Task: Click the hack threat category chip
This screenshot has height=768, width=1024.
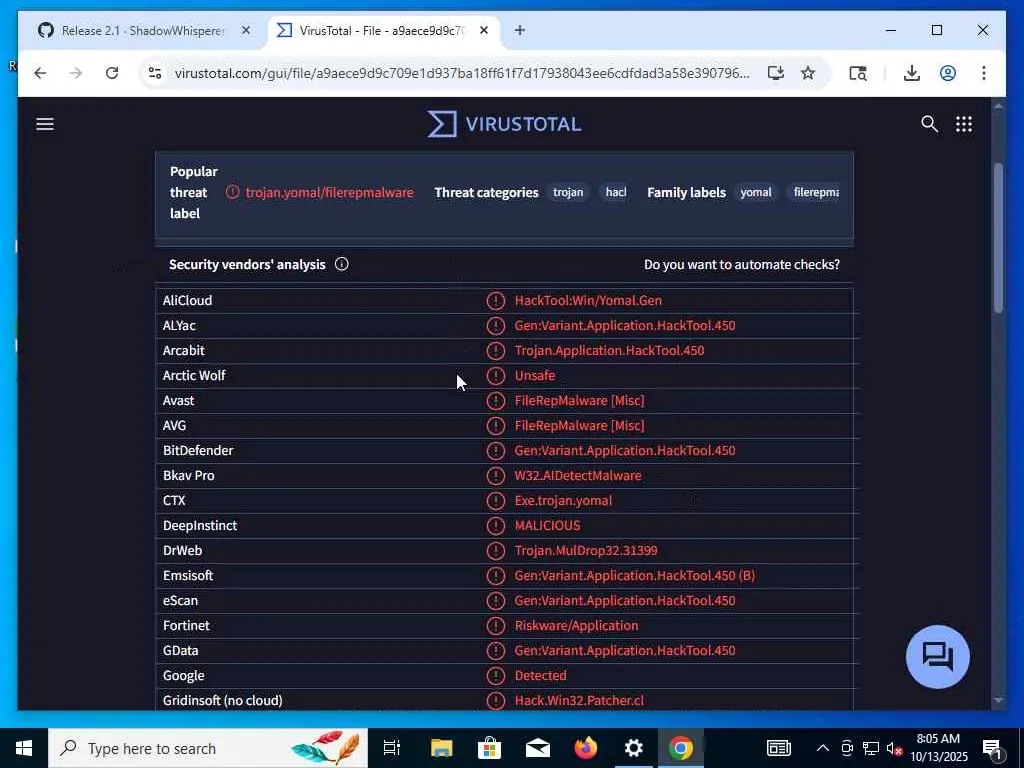Action: point(615,192)
